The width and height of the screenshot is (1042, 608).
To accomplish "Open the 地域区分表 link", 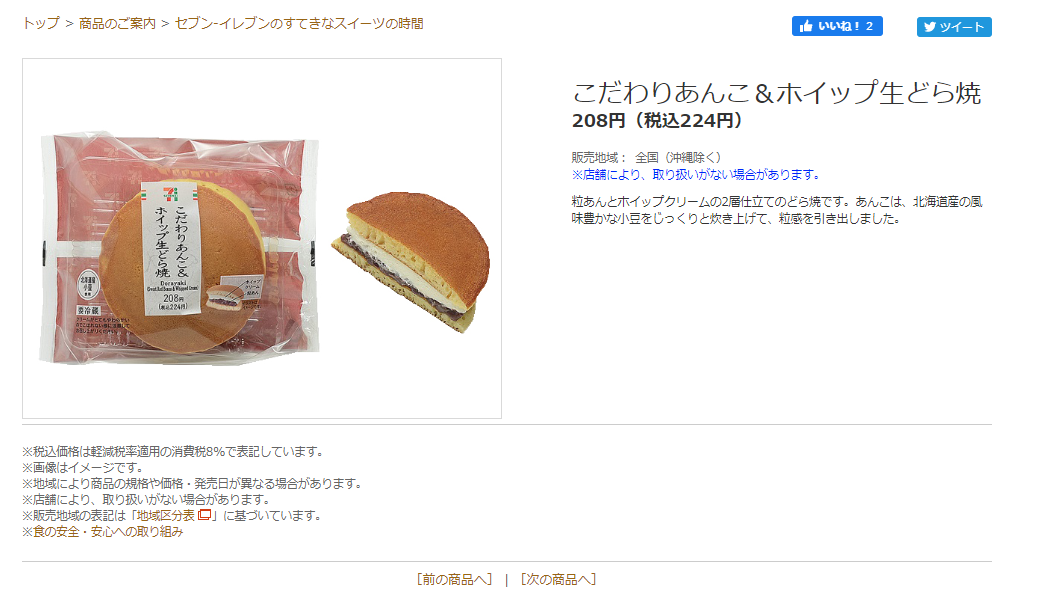I will [166, 516].
